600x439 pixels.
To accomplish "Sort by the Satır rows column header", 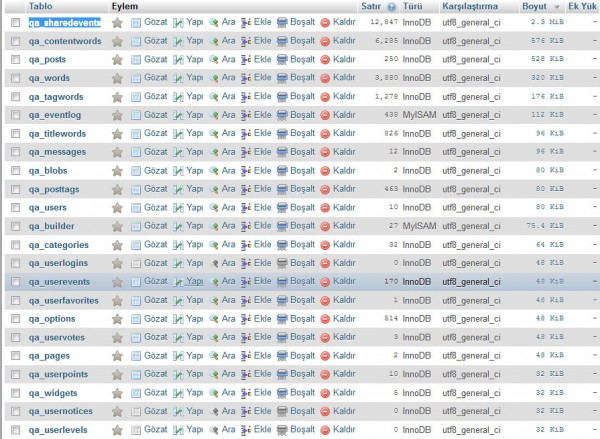I will tap(371, 6).
